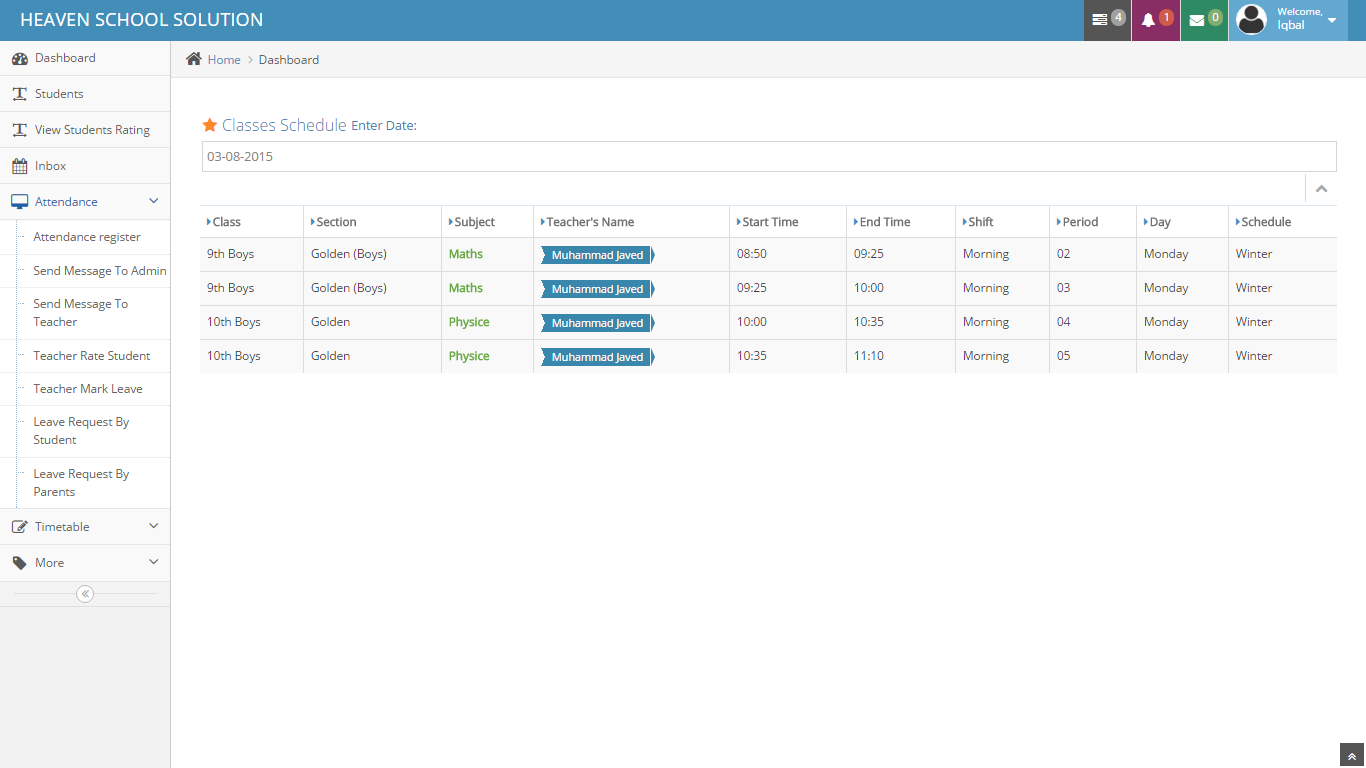Viewport: 1366px width, 768px height.
Task: Click the Enter Date input field
Action: pos(768,157)
